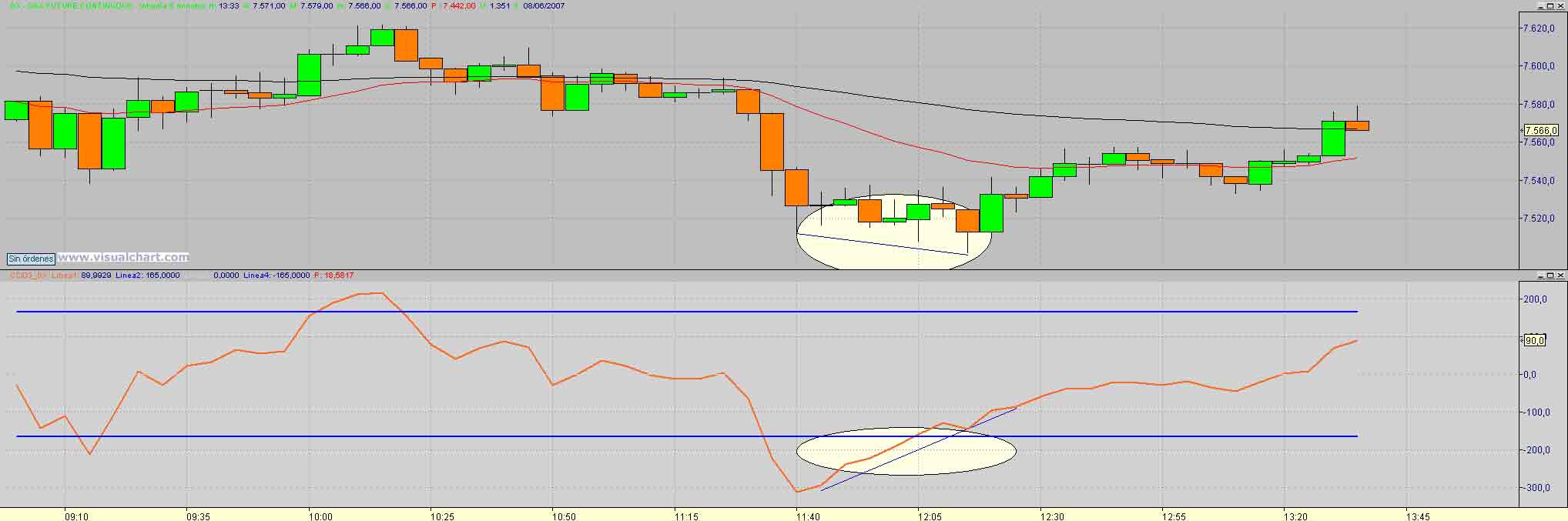This screenshot has height=521, width=1568.
Task: Click the 'Sin órdenes' button
Action: coord(31,259)
